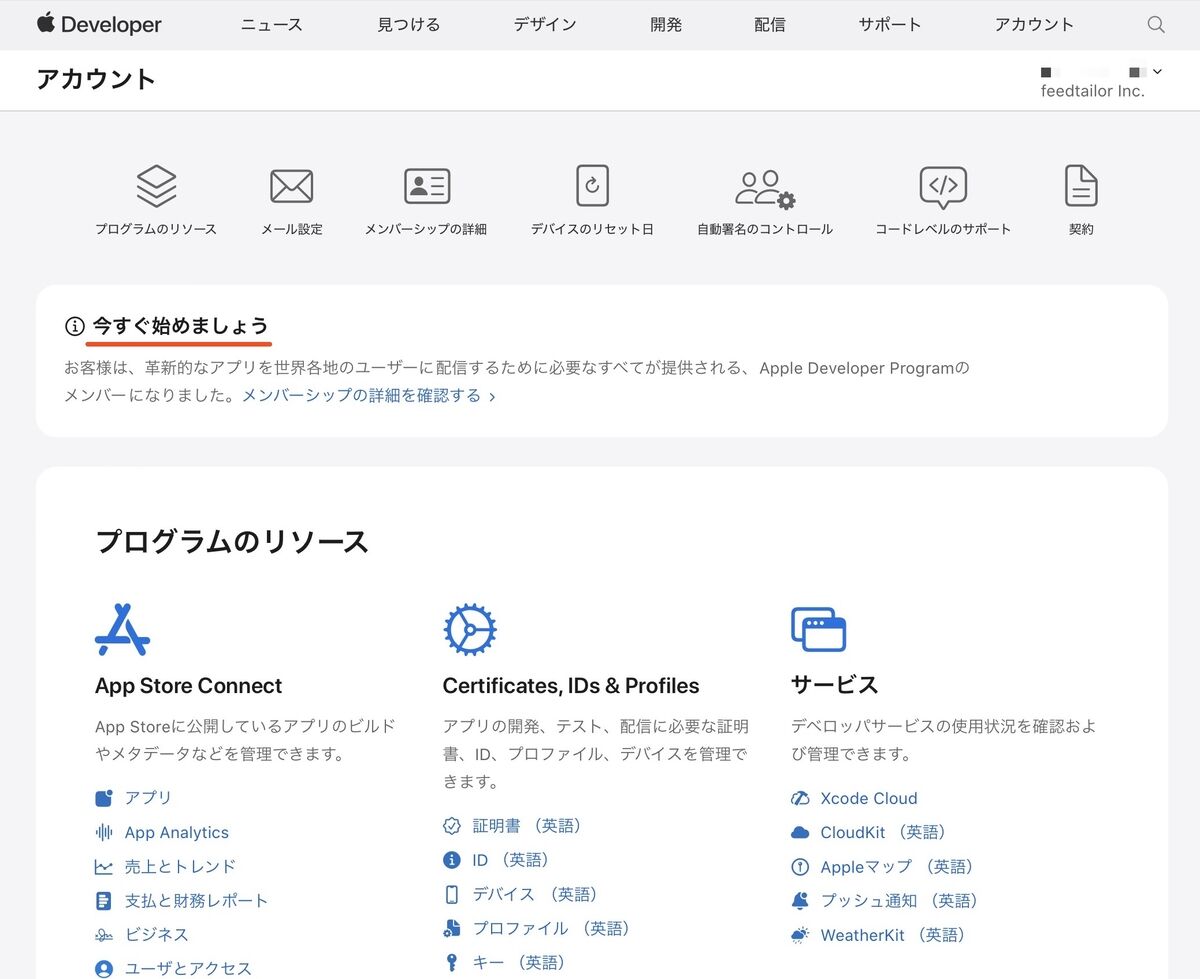The height and width of the screenshot is (979, 1200).
Task: Open the キー（英語） link
Action: [x=519, y=963]
